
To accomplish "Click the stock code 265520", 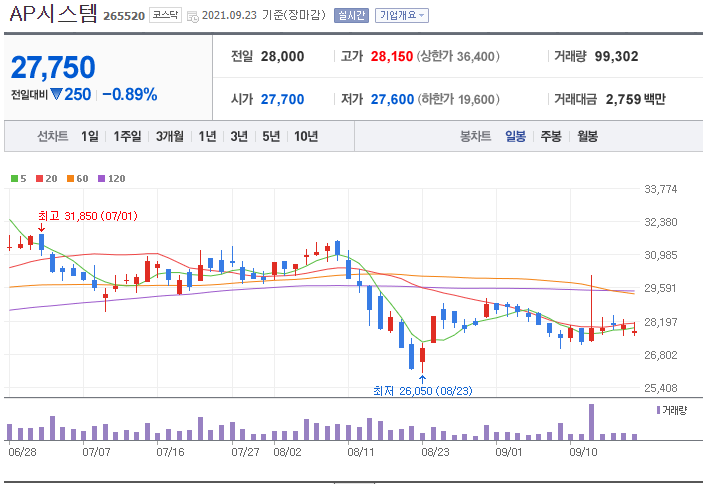I will point(124,17).
